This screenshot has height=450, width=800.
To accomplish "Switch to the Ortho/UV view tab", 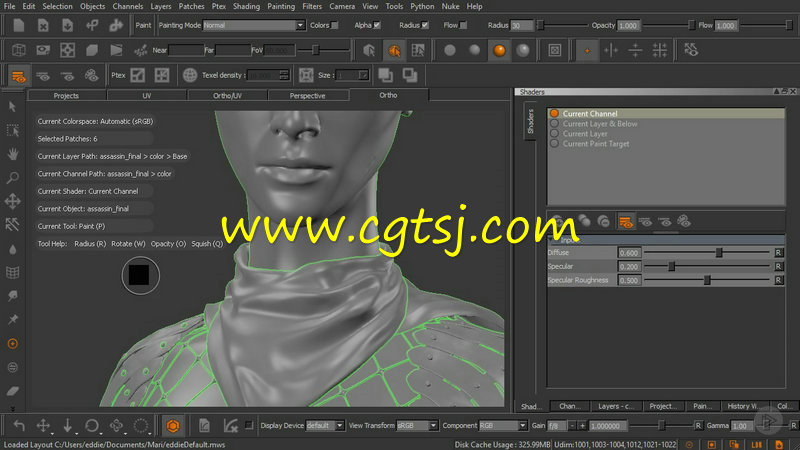I will click(x=228, y=95).
